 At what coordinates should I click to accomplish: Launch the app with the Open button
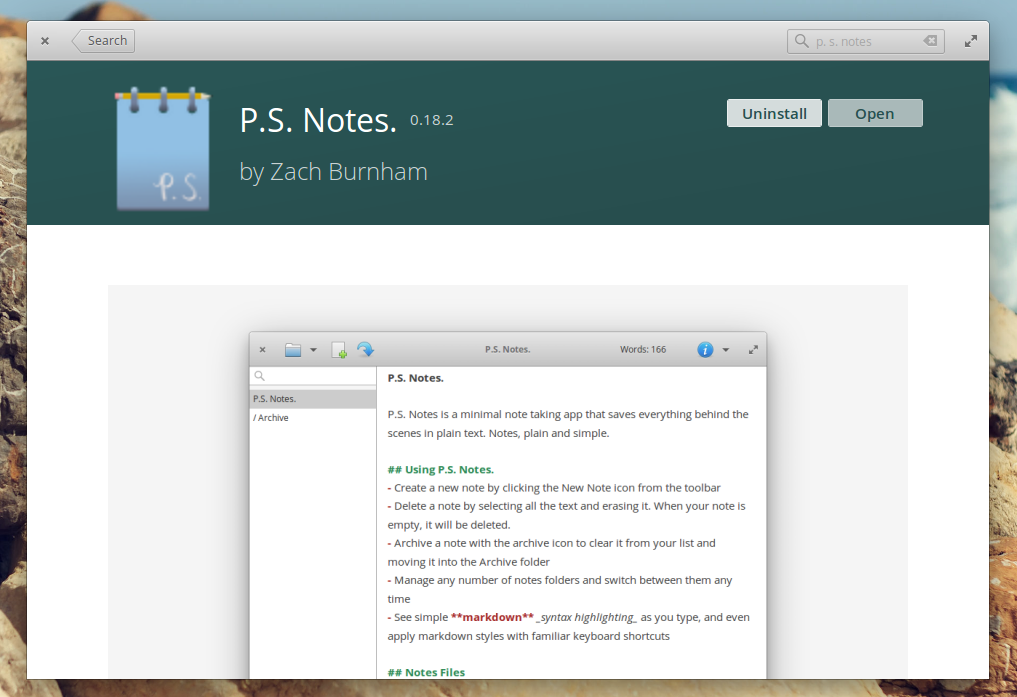tap(875, 112)
